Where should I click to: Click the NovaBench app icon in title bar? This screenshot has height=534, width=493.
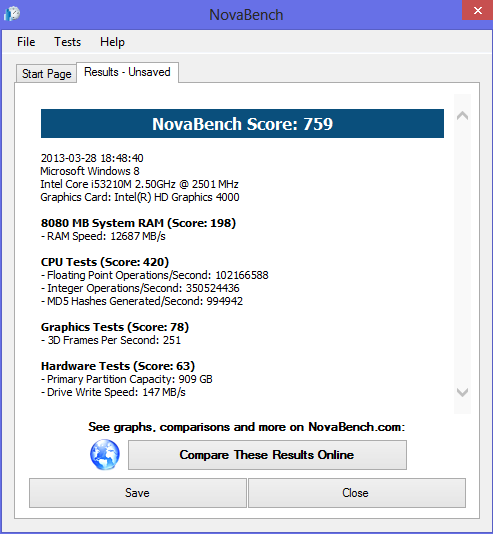click(x=12, y=14)
